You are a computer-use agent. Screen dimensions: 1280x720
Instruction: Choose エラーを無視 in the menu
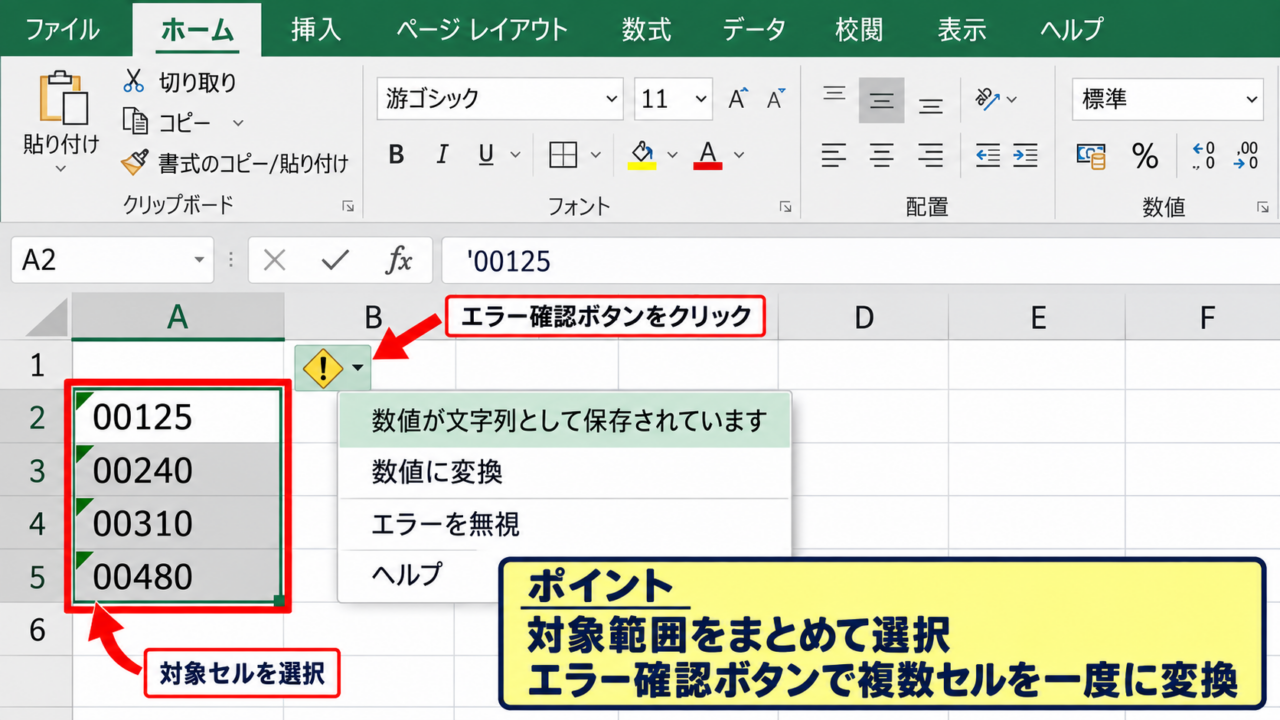coord(565,523)
